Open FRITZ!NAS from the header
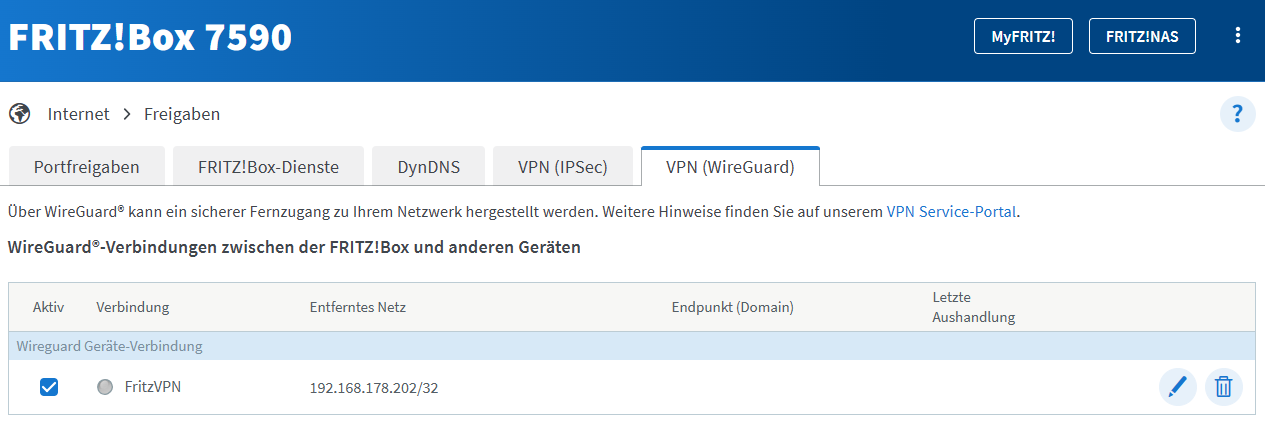 coord(1142,36)
